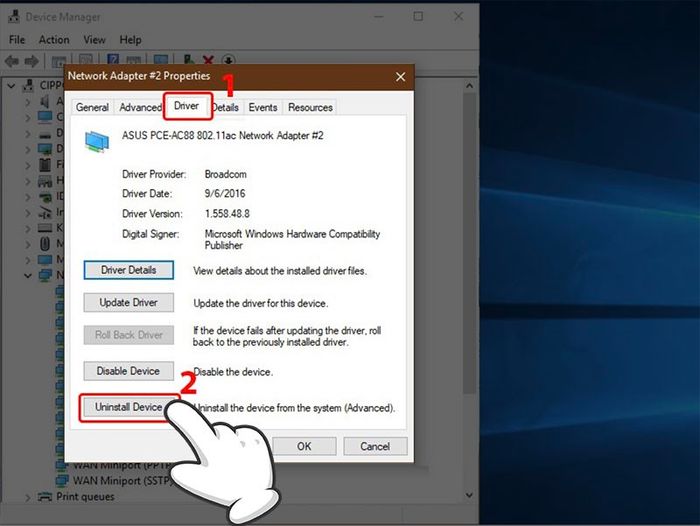
Task: Switch to the General tab
Action: tap(92, 107)
